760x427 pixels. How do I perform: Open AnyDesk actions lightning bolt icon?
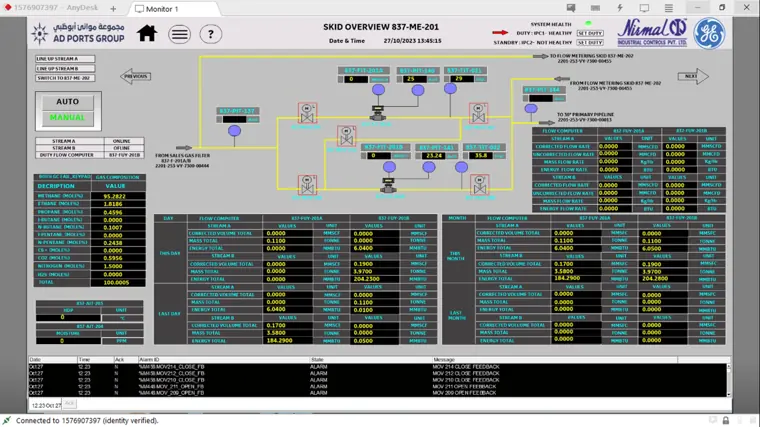click(619, 8)
